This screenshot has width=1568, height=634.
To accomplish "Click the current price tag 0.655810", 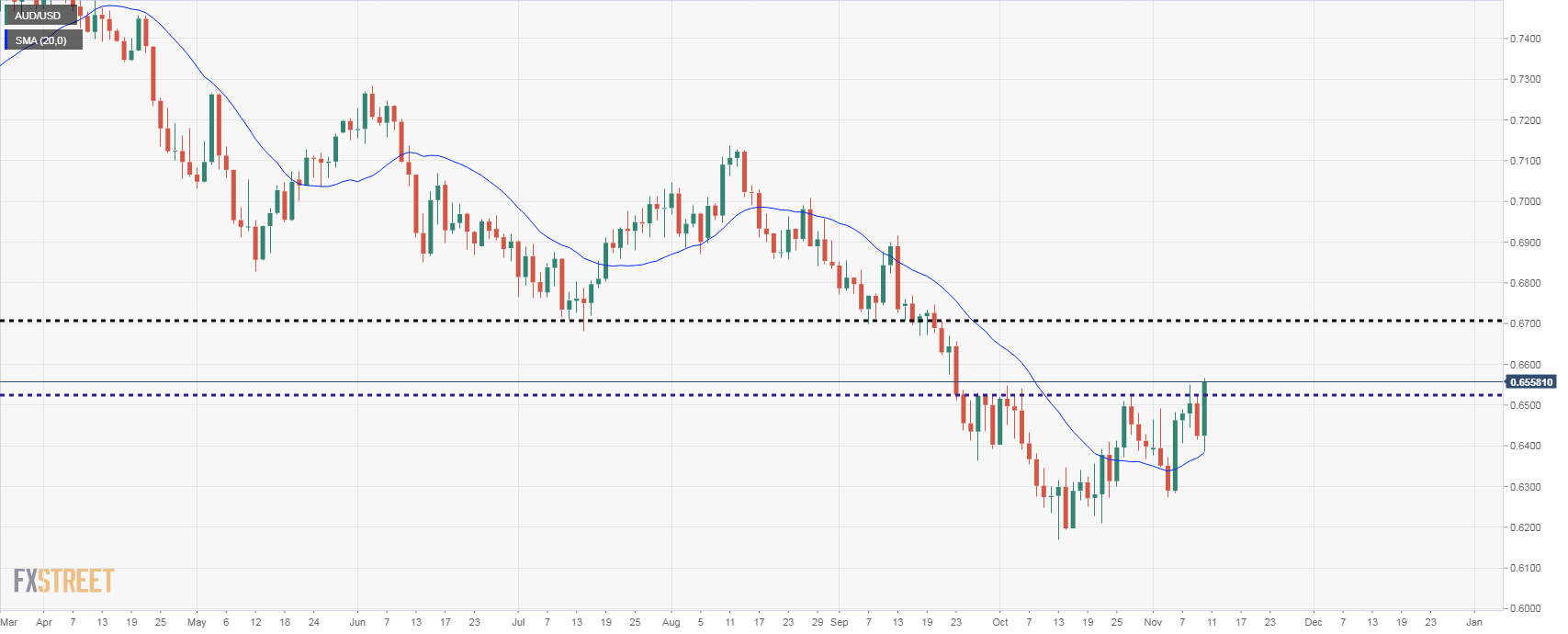I will click(x=1531, y=382).
